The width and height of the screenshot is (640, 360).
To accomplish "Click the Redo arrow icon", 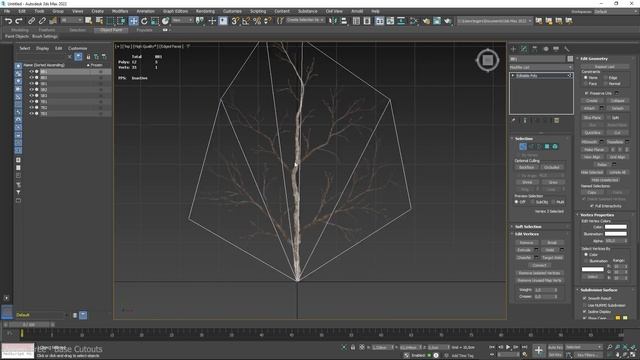I will pos(19,21).
